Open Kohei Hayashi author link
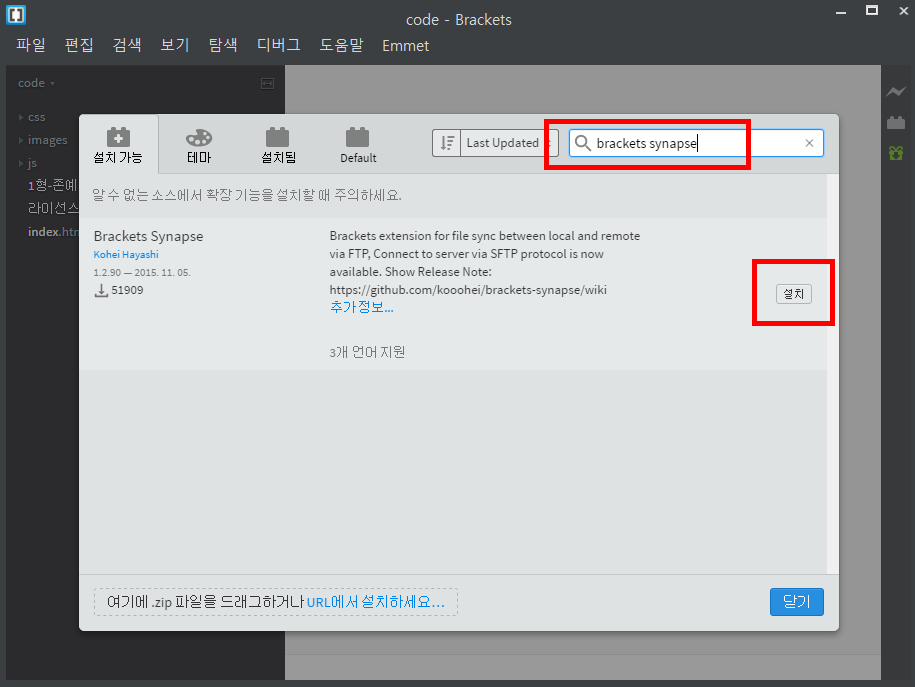The width and height of the screenshot is (915, 687). click(x=126, y=254)
